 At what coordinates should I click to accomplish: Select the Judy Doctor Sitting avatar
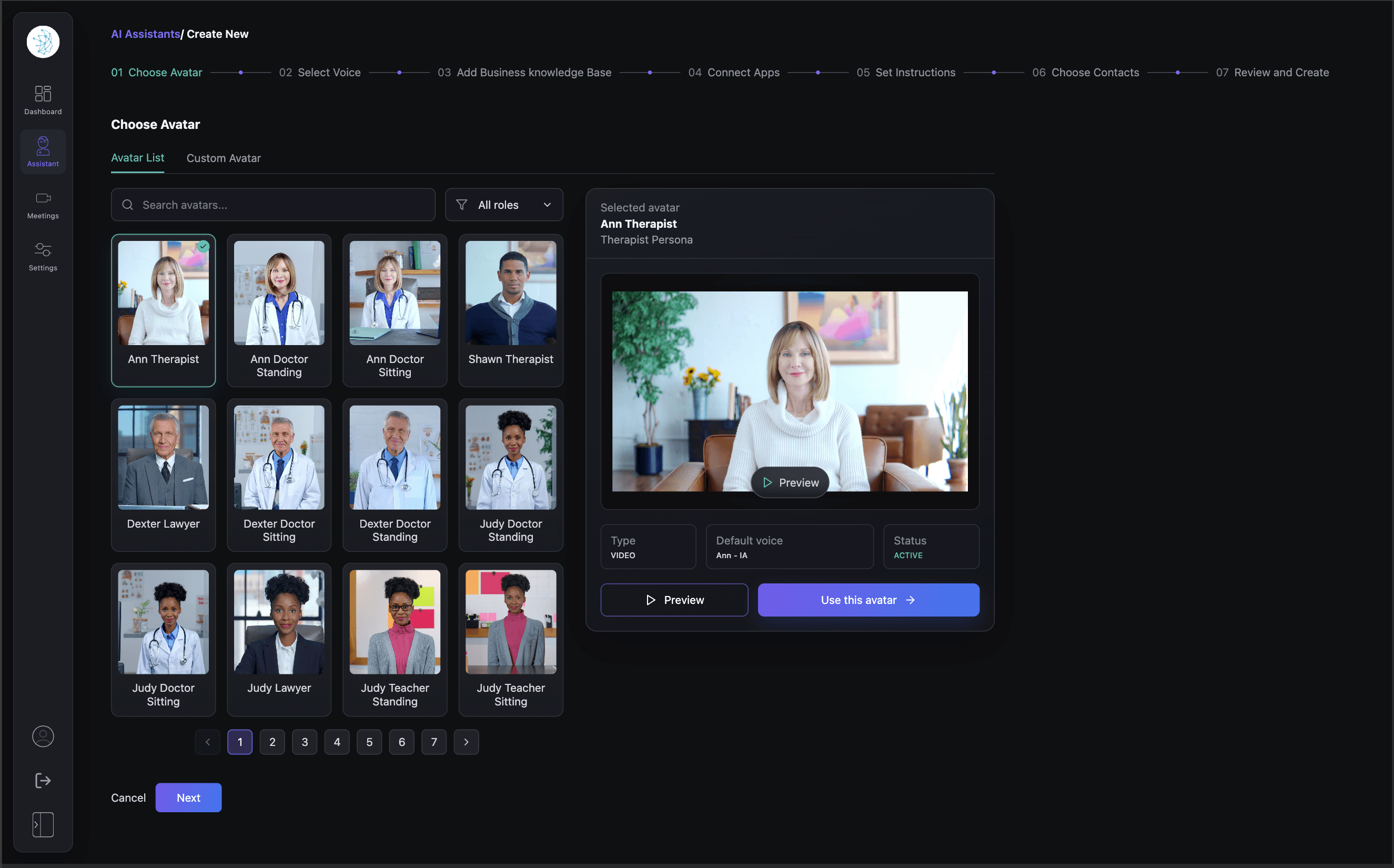(164, 640)
